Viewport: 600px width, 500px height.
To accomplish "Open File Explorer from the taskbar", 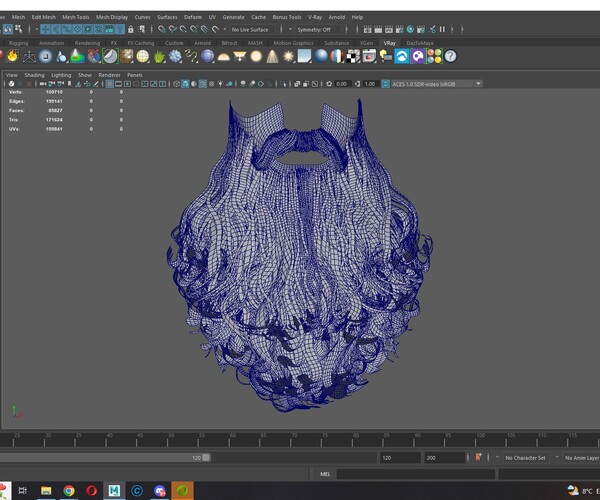I will click(x=46, y=490).
